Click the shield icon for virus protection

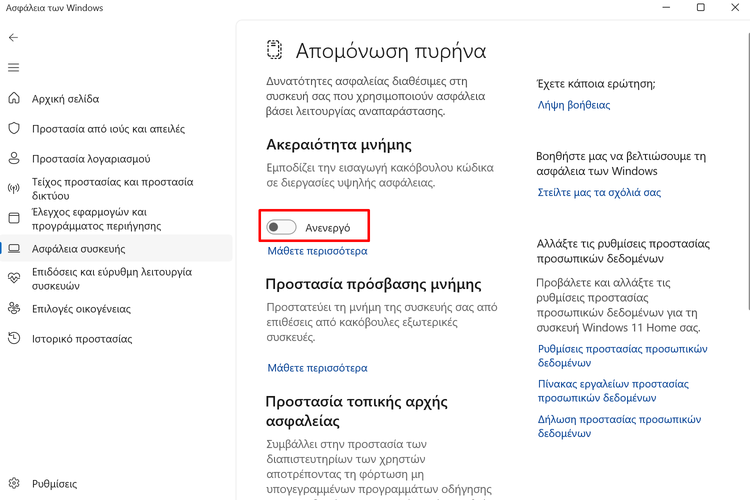coord(14,129)
